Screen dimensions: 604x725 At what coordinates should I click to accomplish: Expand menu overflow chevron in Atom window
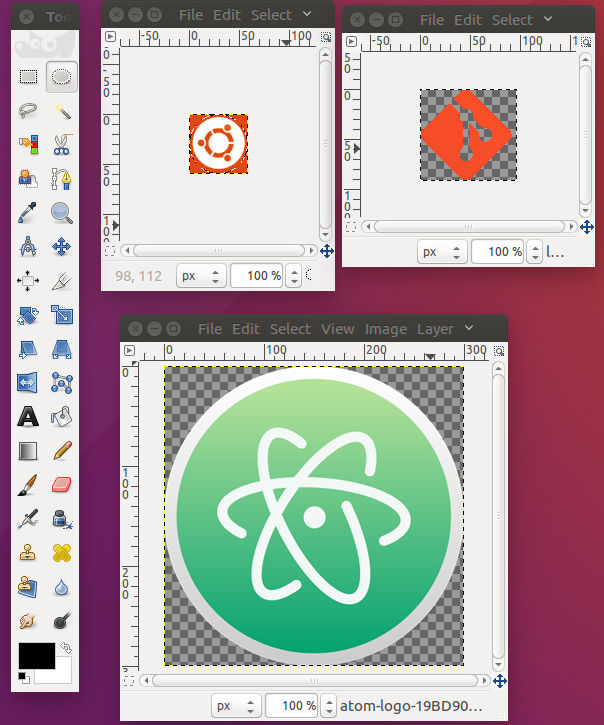(469, 328)
